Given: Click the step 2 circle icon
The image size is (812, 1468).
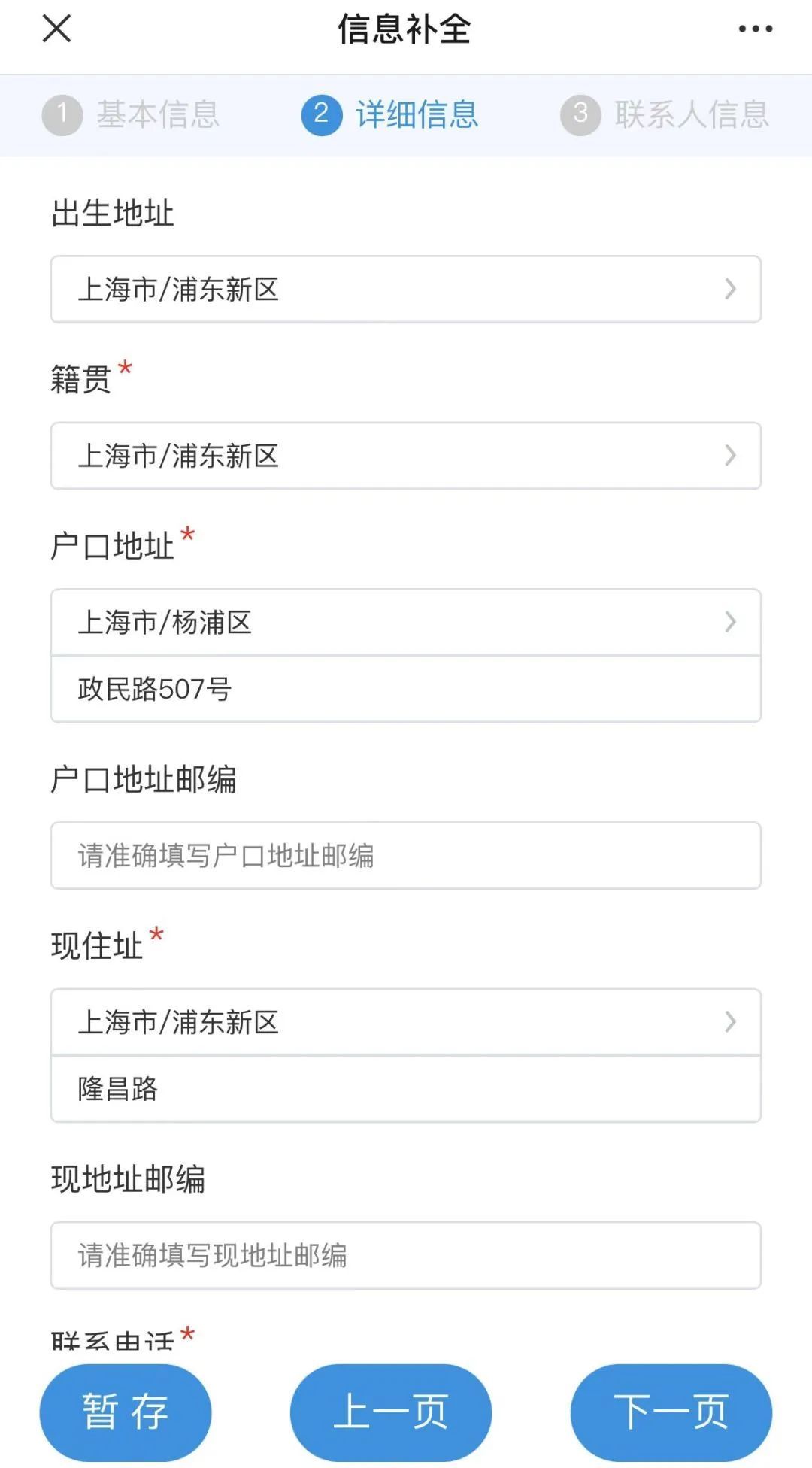Looking at the screenshot, I should click(321, 115).
